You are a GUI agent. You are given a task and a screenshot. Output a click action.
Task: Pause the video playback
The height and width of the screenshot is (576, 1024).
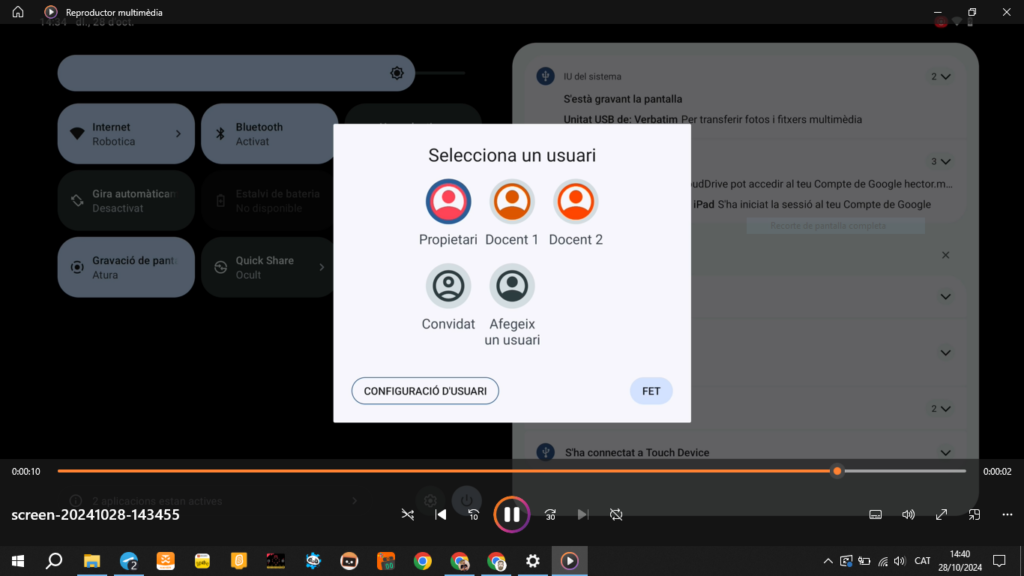coord(511,514)
